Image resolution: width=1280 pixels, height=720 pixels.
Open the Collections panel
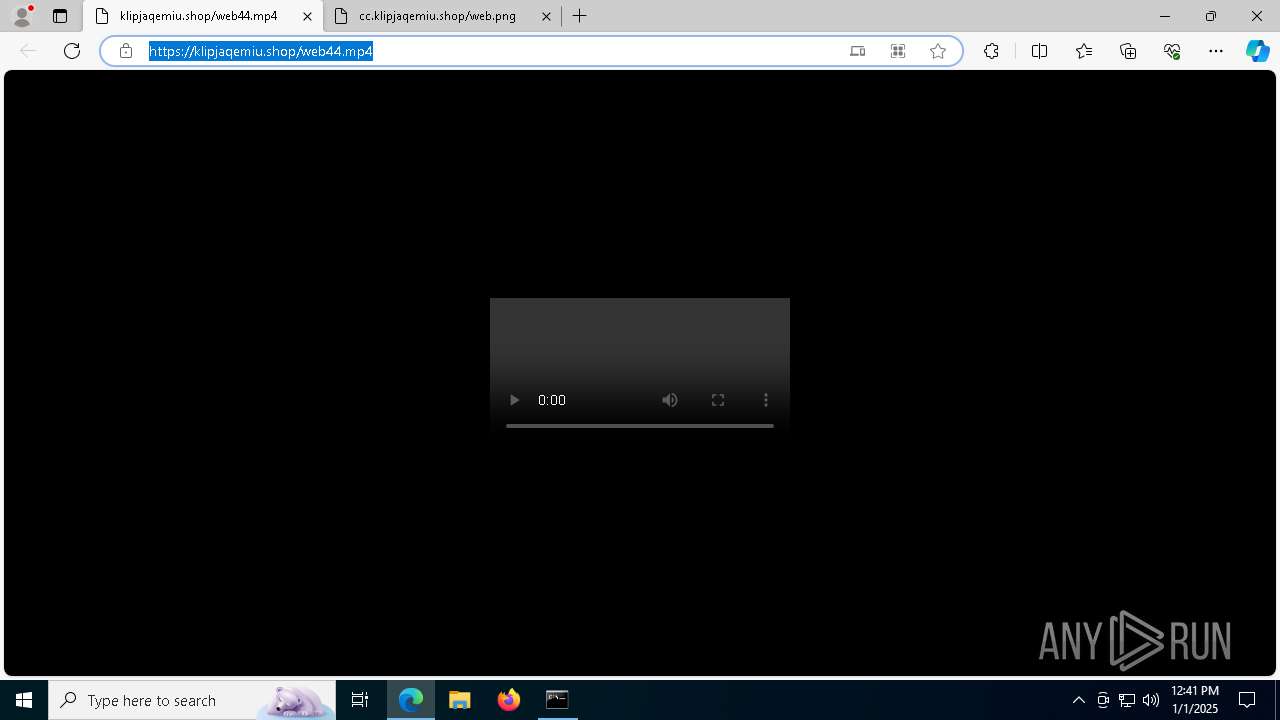[1128, 51]
